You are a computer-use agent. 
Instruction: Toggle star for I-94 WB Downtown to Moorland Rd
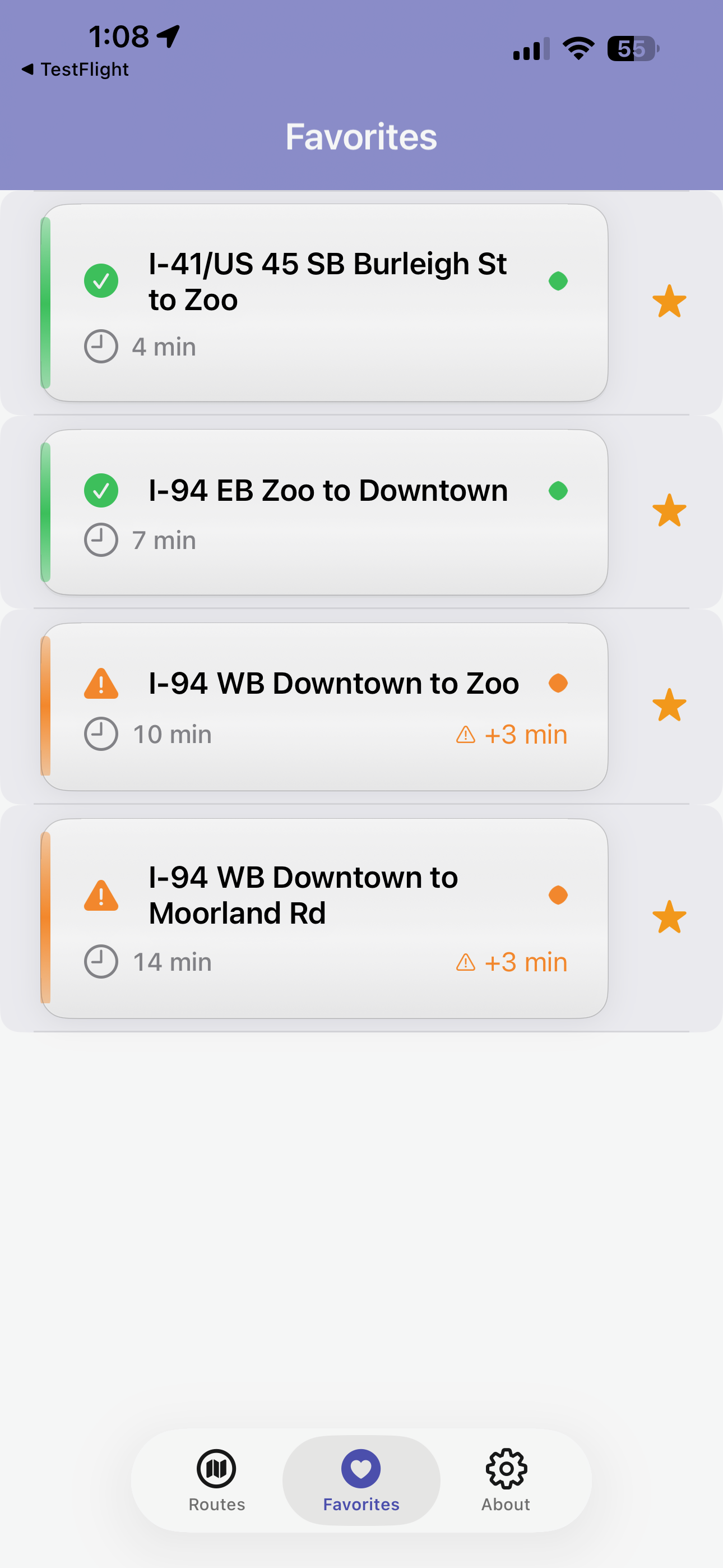point(669,917)
